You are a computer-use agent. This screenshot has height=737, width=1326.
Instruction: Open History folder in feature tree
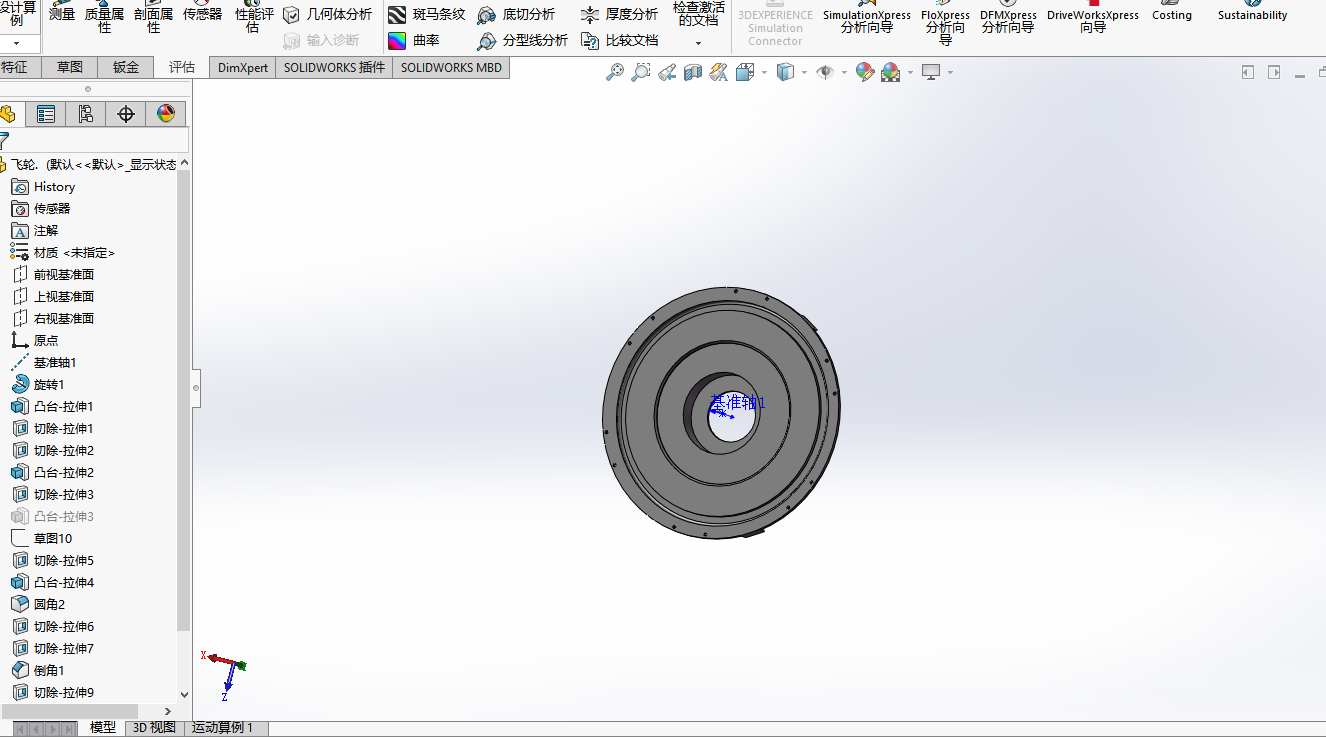point(43,187)
